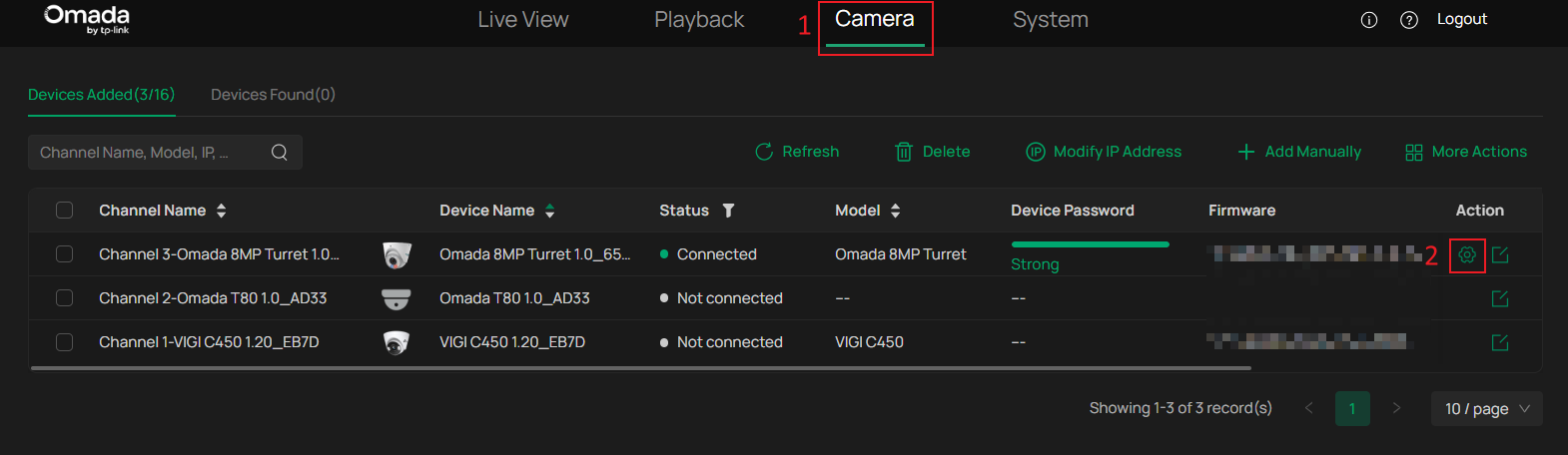
Task: Open the info icon next to Logout
Action: 1369,20
